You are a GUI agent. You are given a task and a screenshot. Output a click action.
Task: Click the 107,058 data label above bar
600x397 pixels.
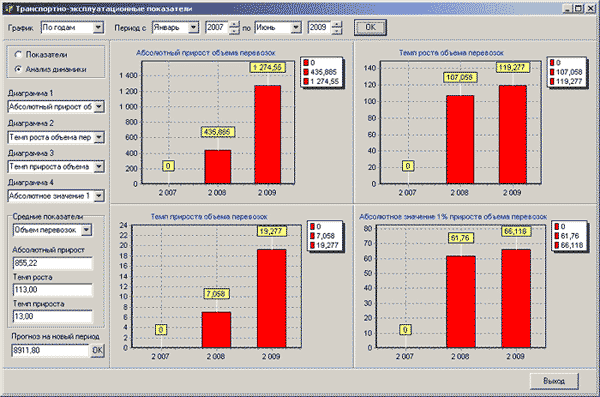point(460,78)
